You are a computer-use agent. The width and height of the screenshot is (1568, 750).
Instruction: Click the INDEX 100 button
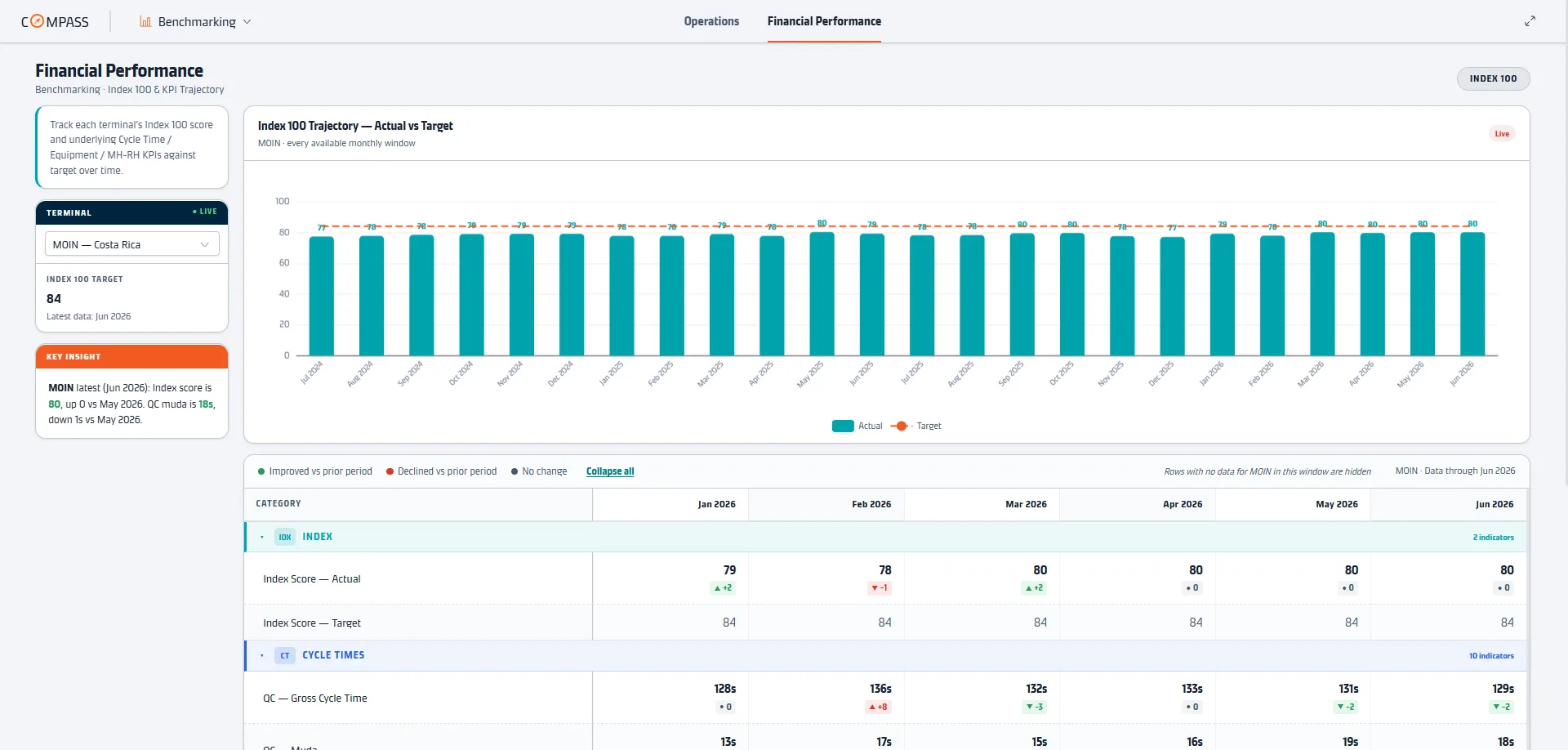click(x=1493, y=78)
